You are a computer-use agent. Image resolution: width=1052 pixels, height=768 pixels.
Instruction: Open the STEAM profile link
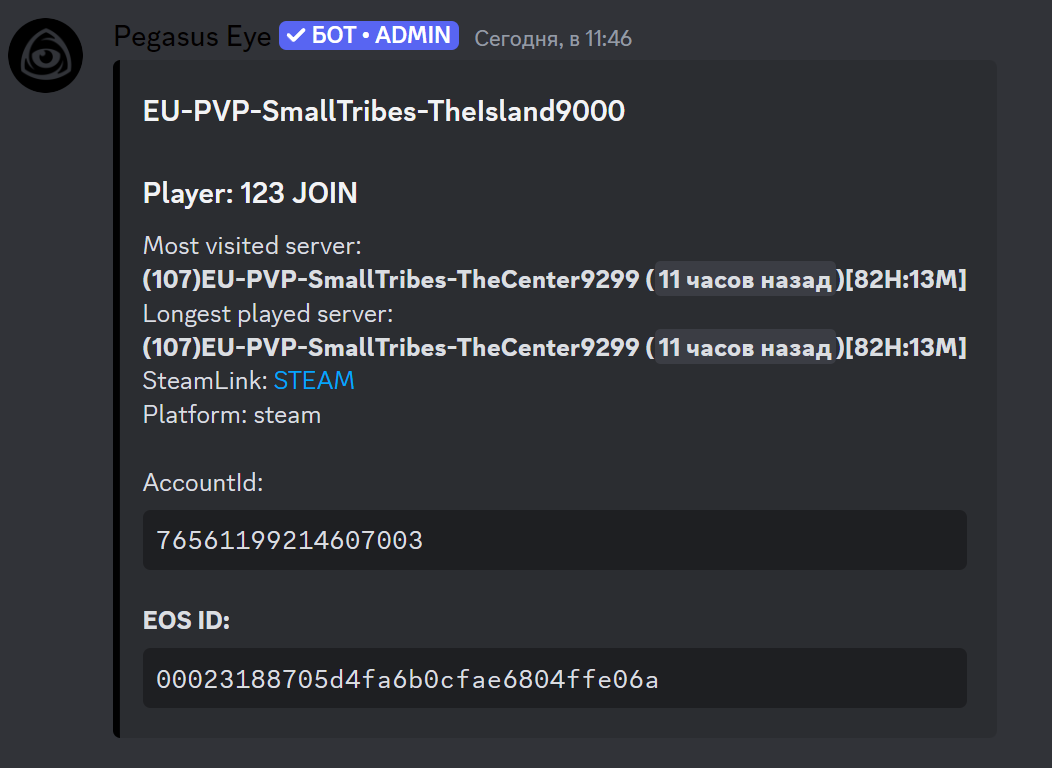click(313, 380)
